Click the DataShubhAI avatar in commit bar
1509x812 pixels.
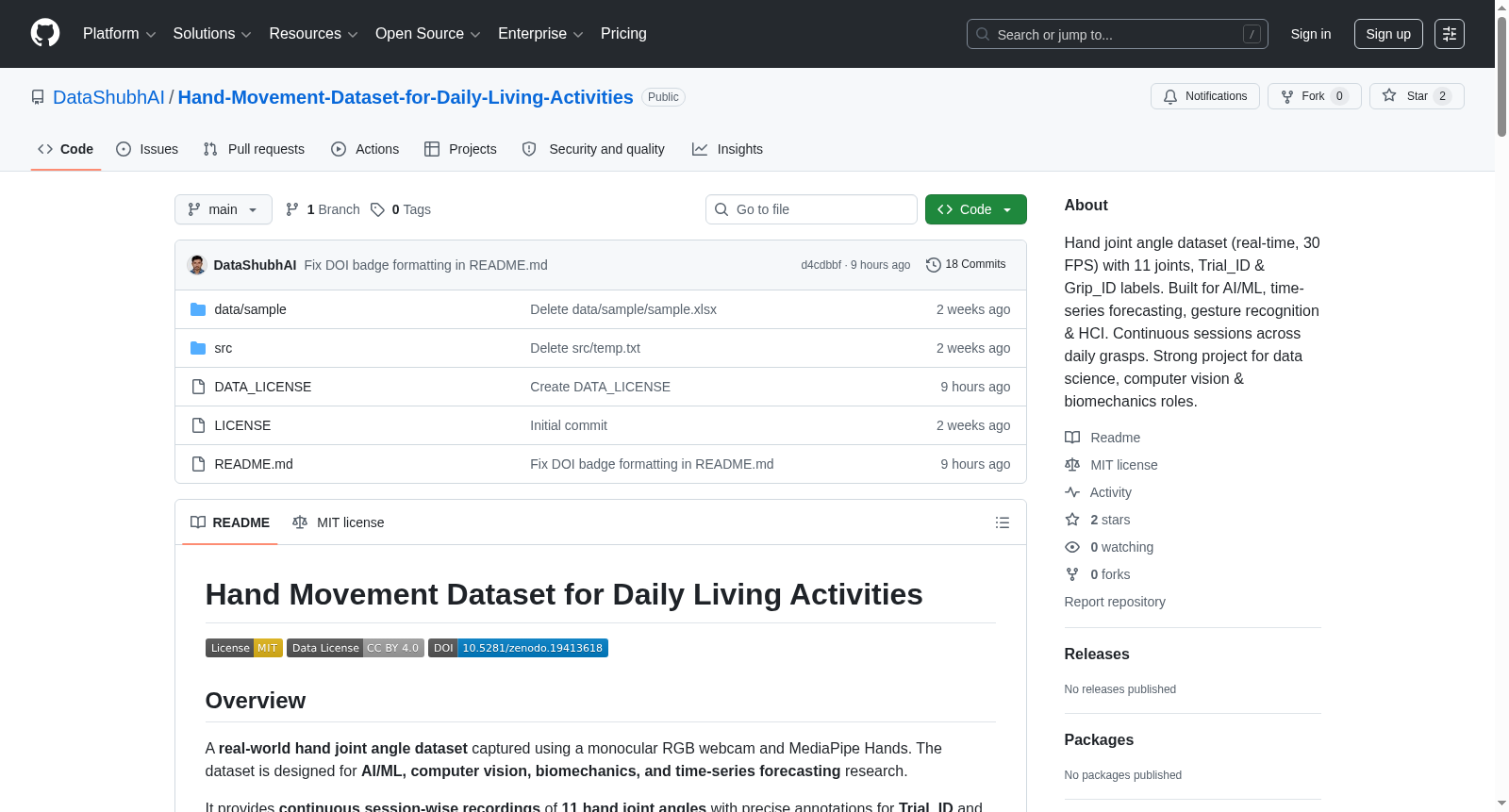pos(197,265)
